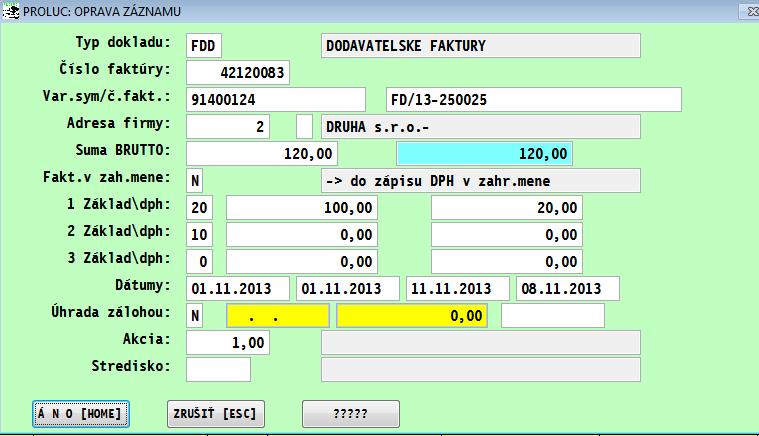Click the variable symbol field 91400124
This screenshot has width=759, height=436.
click(x=276, y=100)
